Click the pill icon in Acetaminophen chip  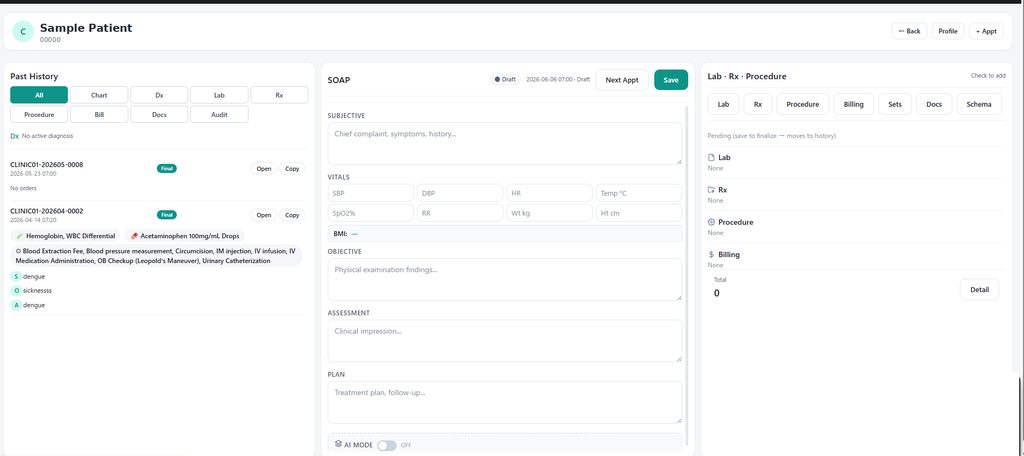pyautogui.click(x=134, y=236)
